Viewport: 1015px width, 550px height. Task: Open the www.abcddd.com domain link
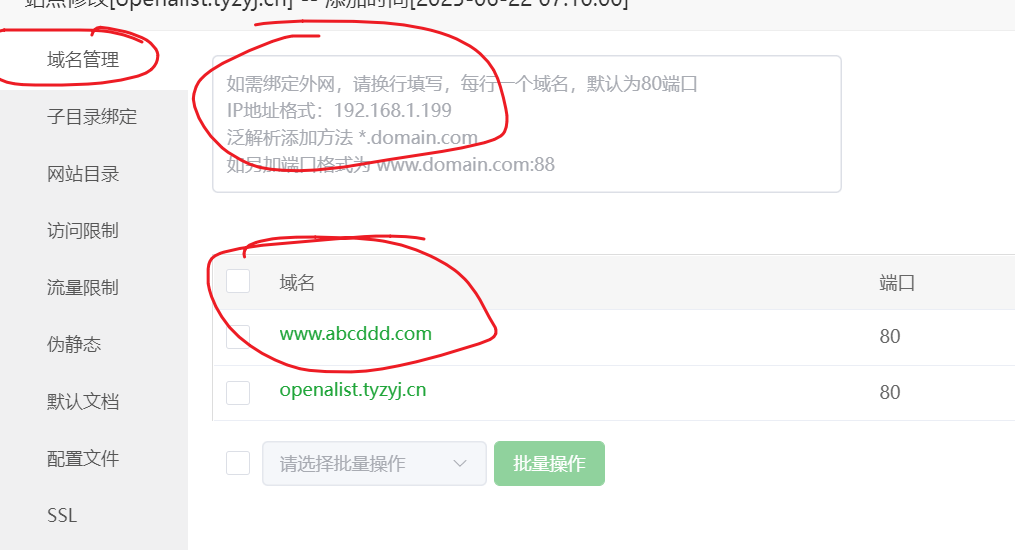355,334
